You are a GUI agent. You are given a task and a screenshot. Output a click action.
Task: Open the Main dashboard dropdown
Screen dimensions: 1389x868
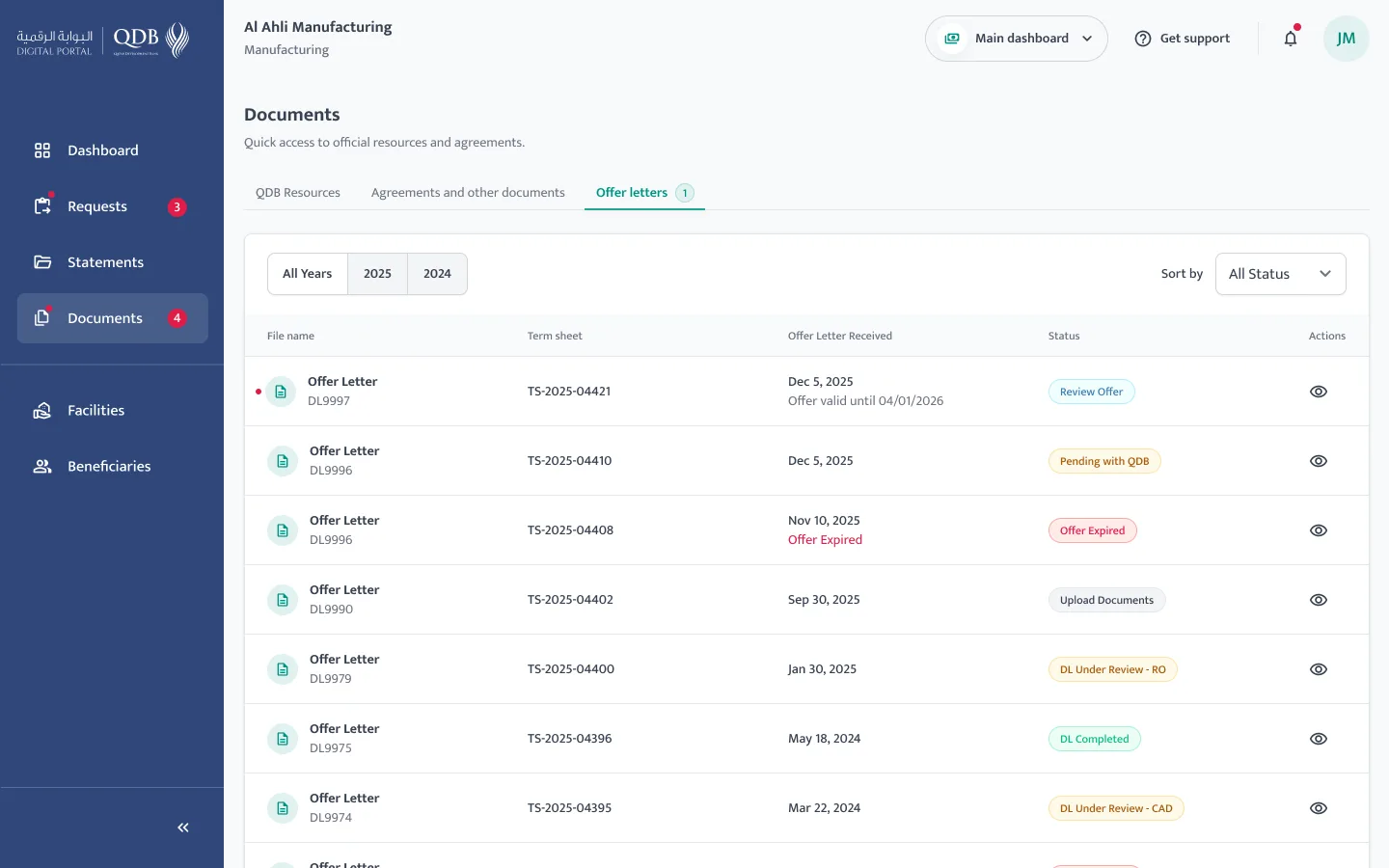[1017, 39]
